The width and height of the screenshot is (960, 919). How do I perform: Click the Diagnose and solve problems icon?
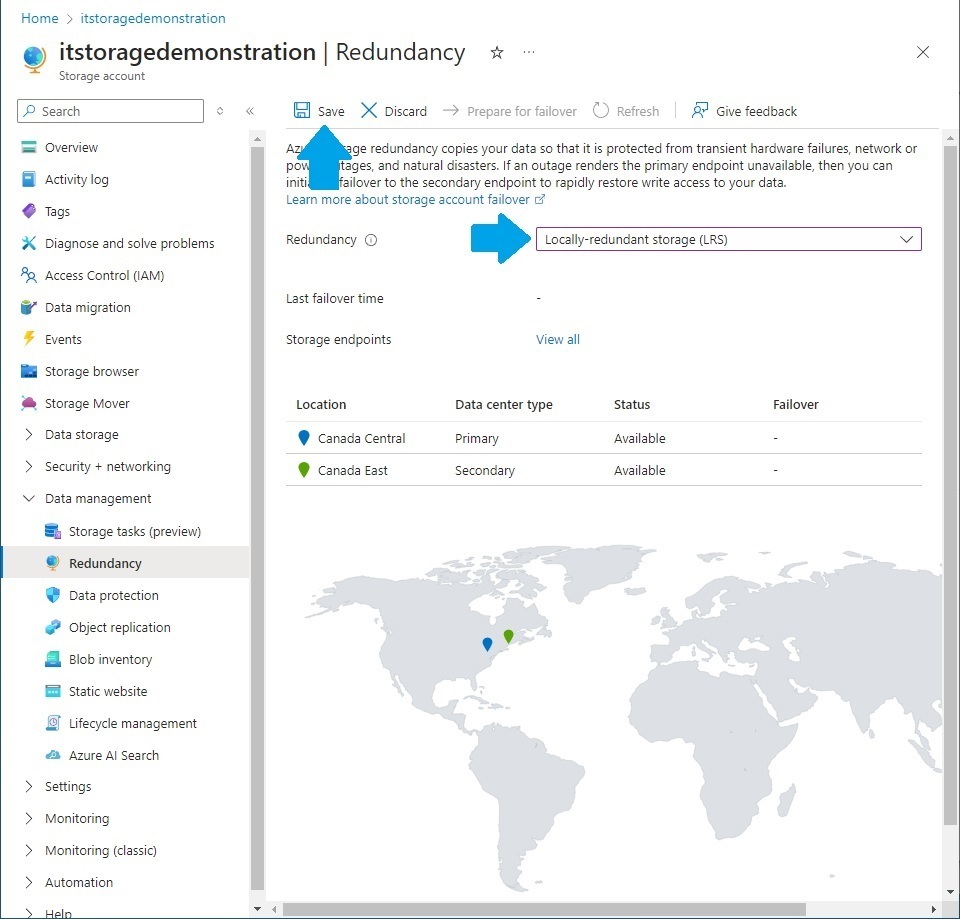(29, 243)
